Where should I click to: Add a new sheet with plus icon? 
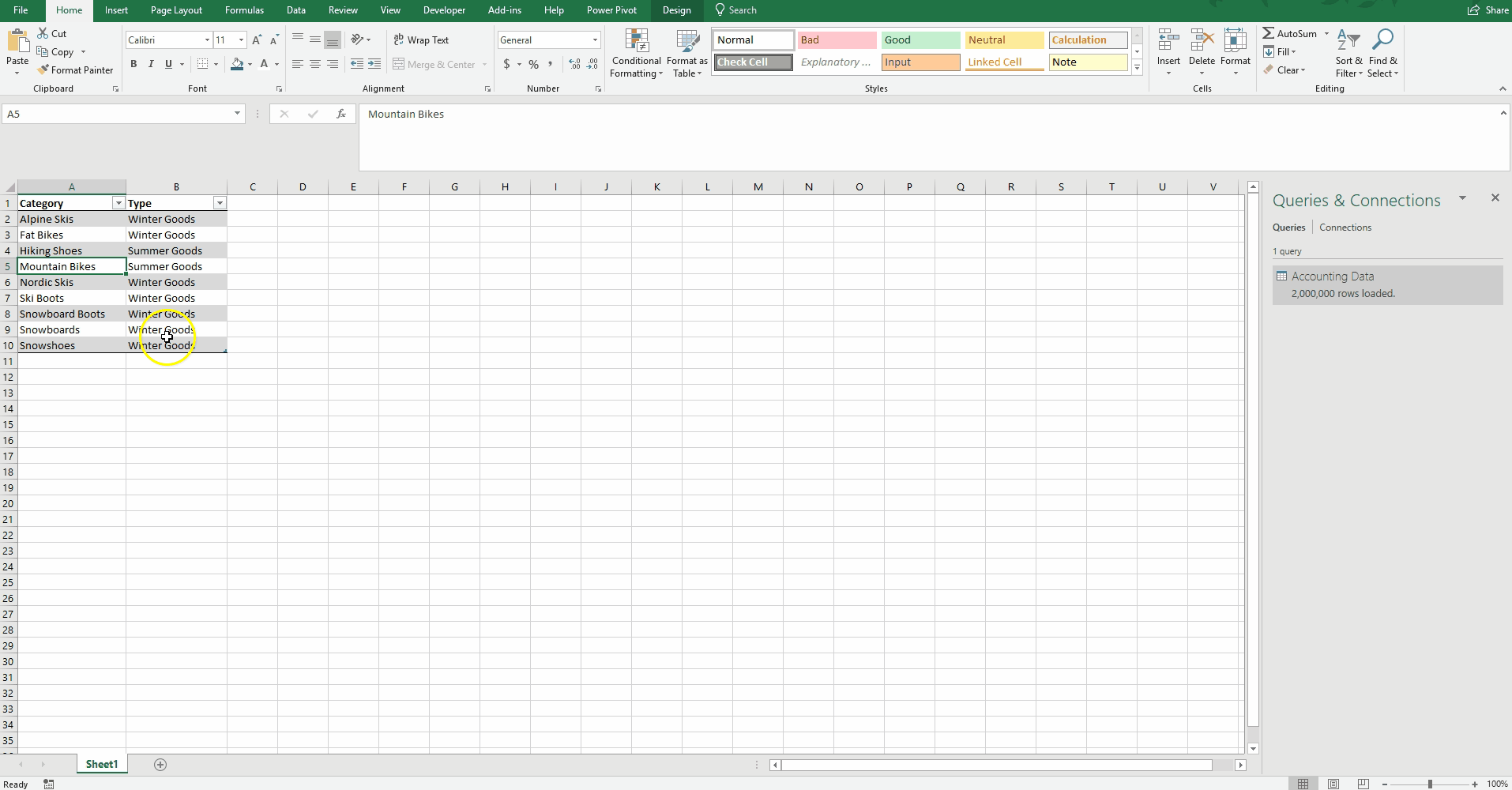[160, 765]
